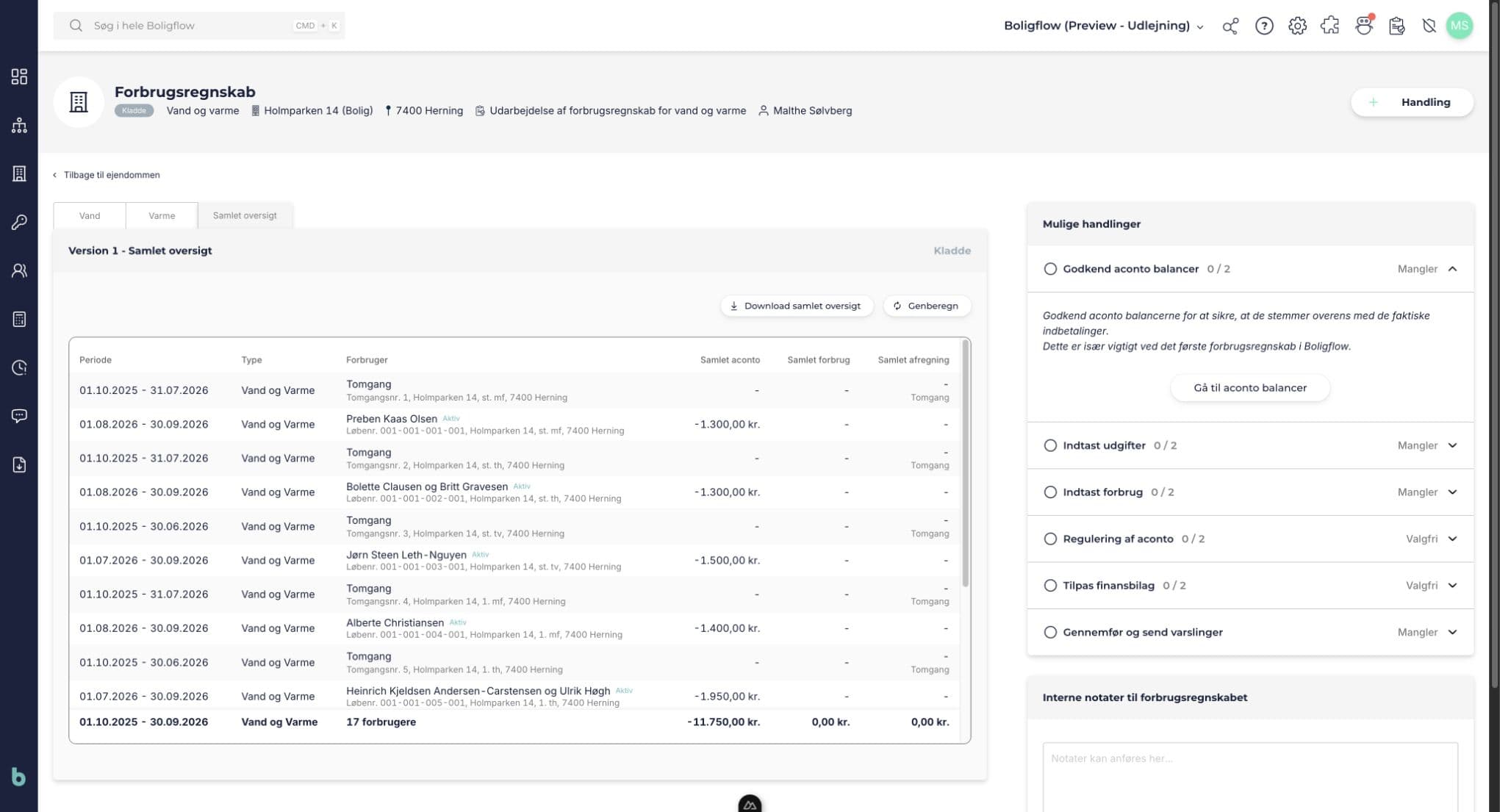The image size is (1500, 812).
Task: Open the MS user avatar
Action: coord(1460,26)
